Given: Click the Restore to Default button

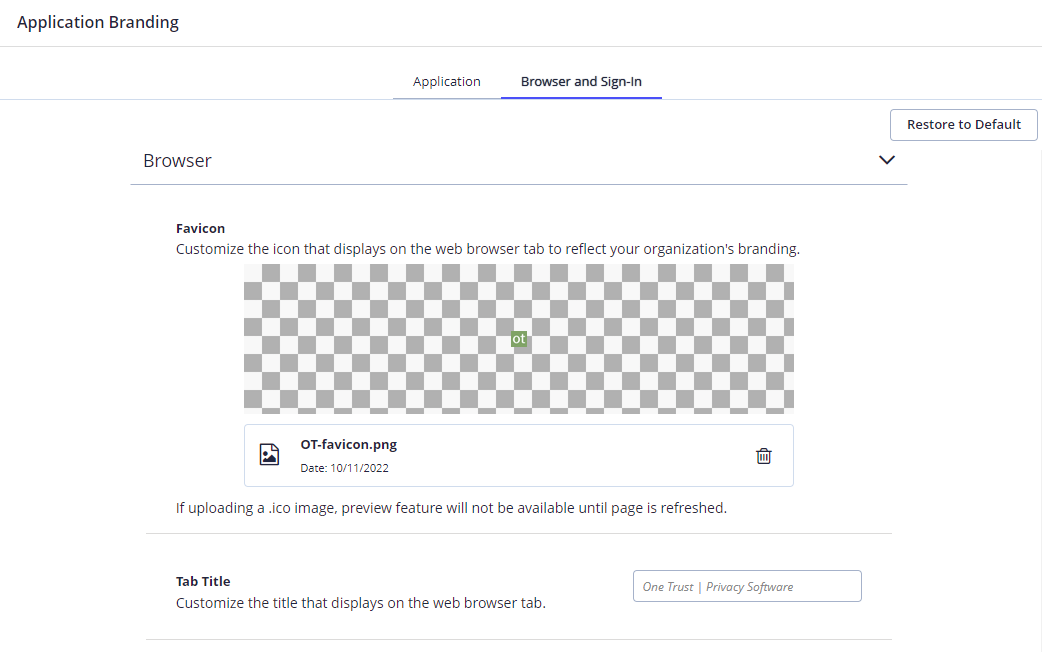Looking at the screenshot, I should click(963, 124).
